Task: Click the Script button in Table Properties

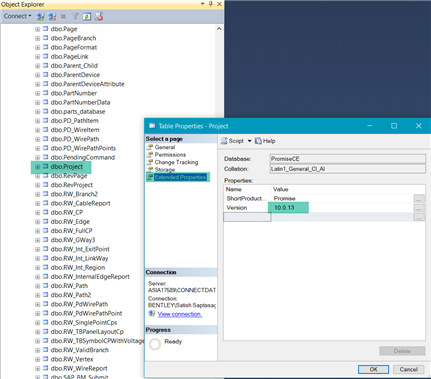Action: tap(232, 141)
